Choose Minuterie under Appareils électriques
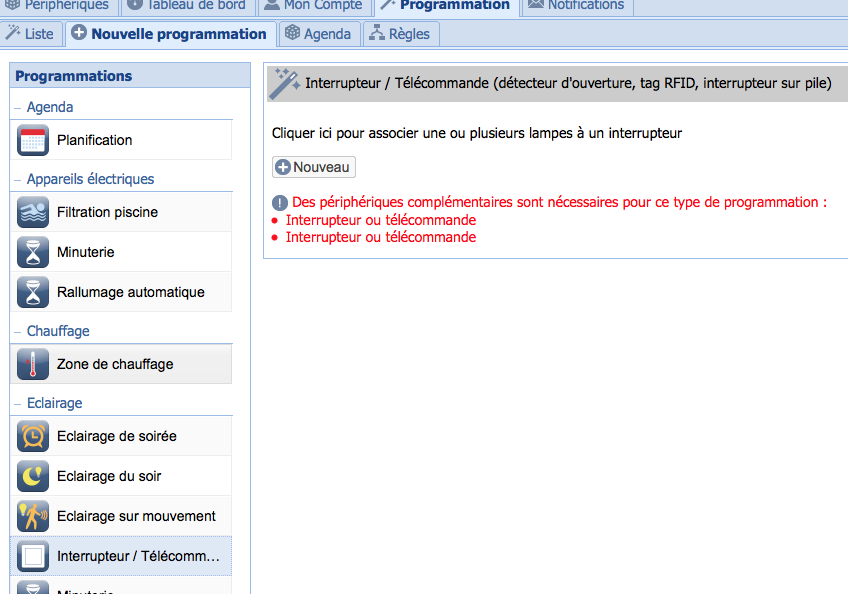This screenshot has width=848, height=594. [x=121, y=252]
